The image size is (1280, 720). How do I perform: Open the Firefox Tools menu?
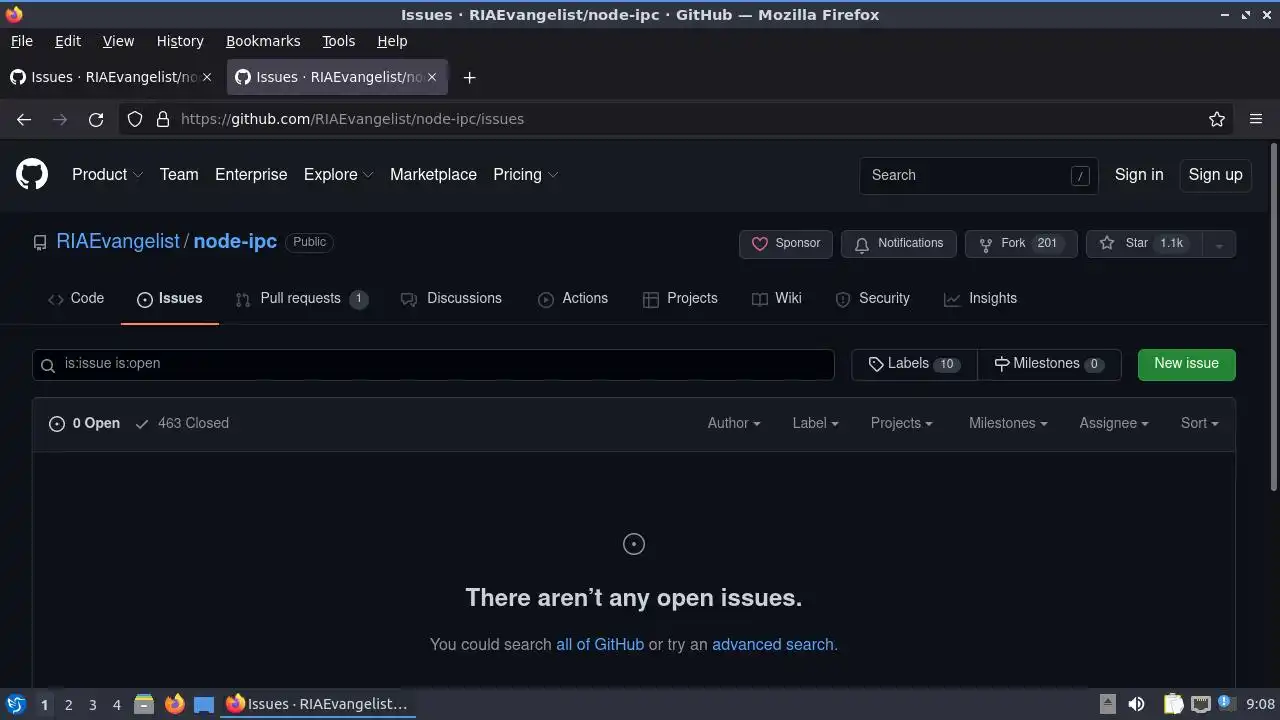click(x=338, y=41)
